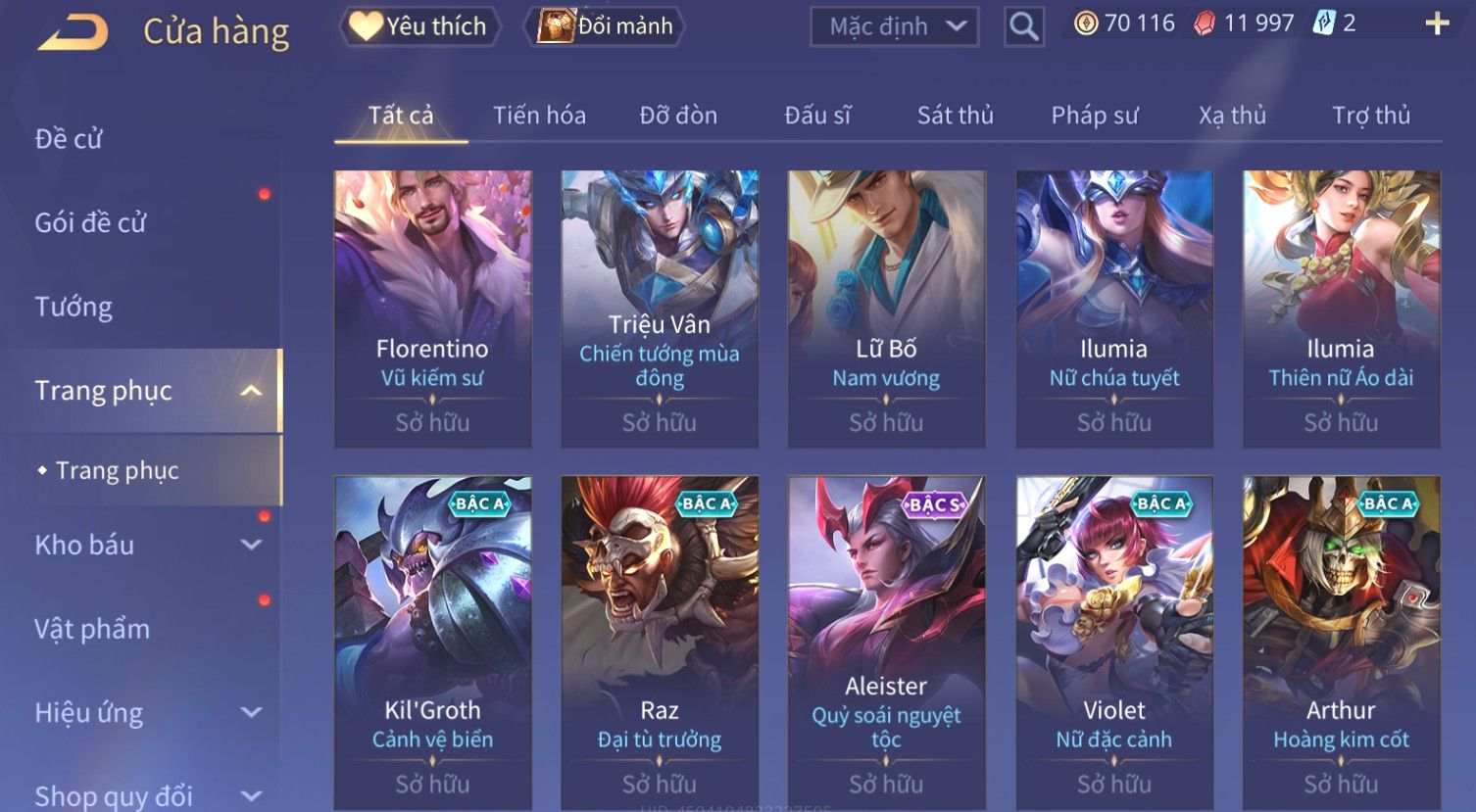
Task: Tap the blue voucher currency icon
Action: click(1324, 24)
